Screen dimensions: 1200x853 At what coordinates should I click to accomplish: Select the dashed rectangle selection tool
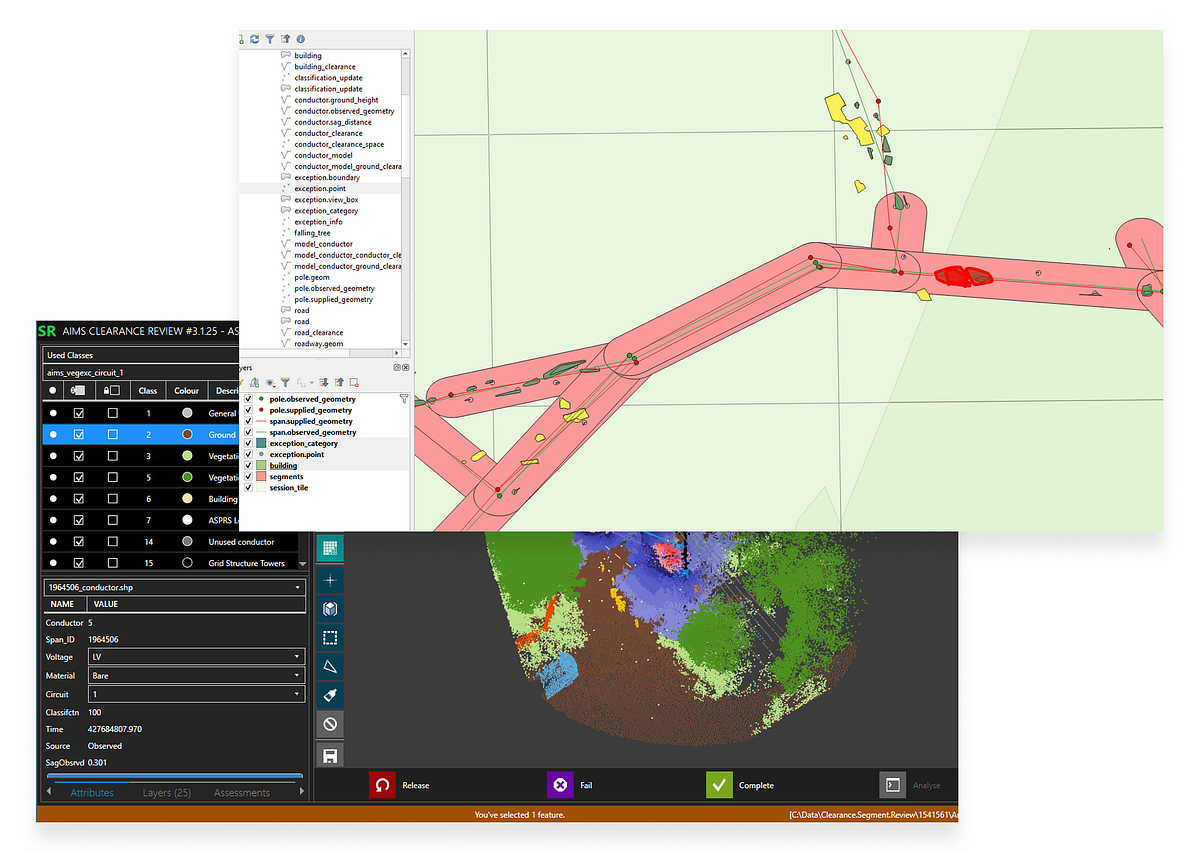(x=330, y=637)
